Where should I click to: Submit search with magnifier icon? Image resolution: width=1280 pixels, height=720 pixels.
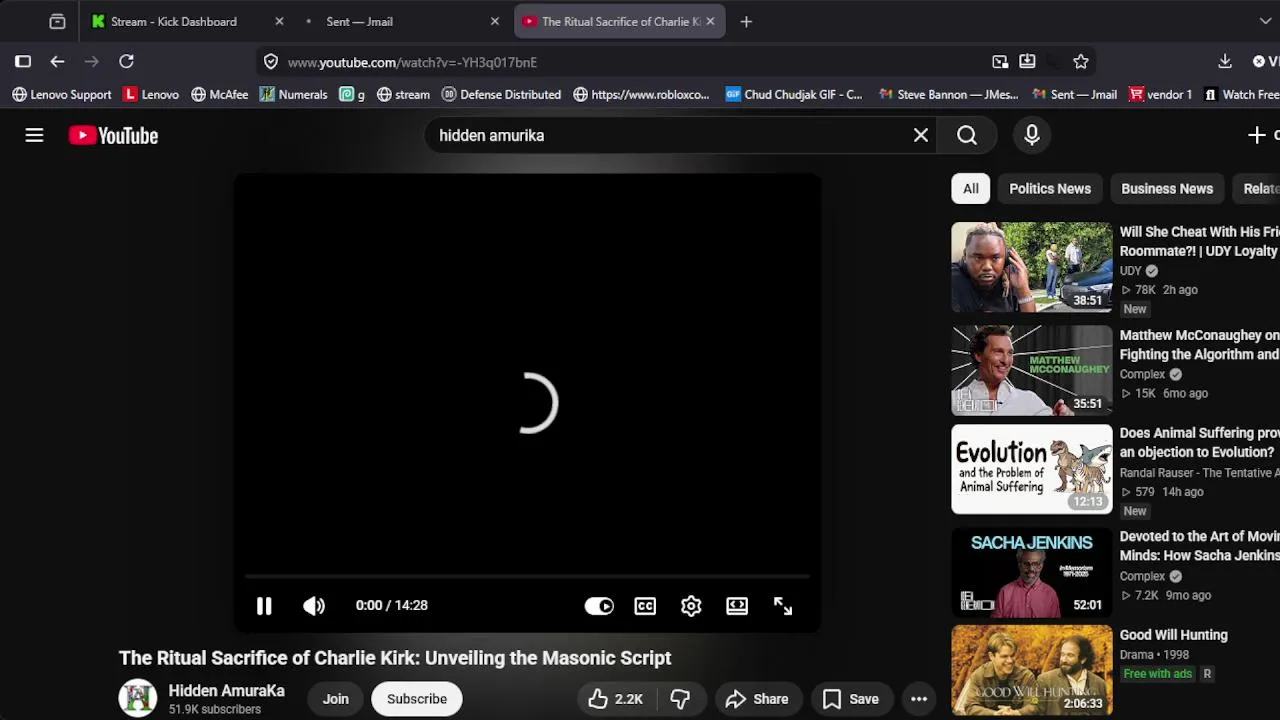(x=967, y=135)
